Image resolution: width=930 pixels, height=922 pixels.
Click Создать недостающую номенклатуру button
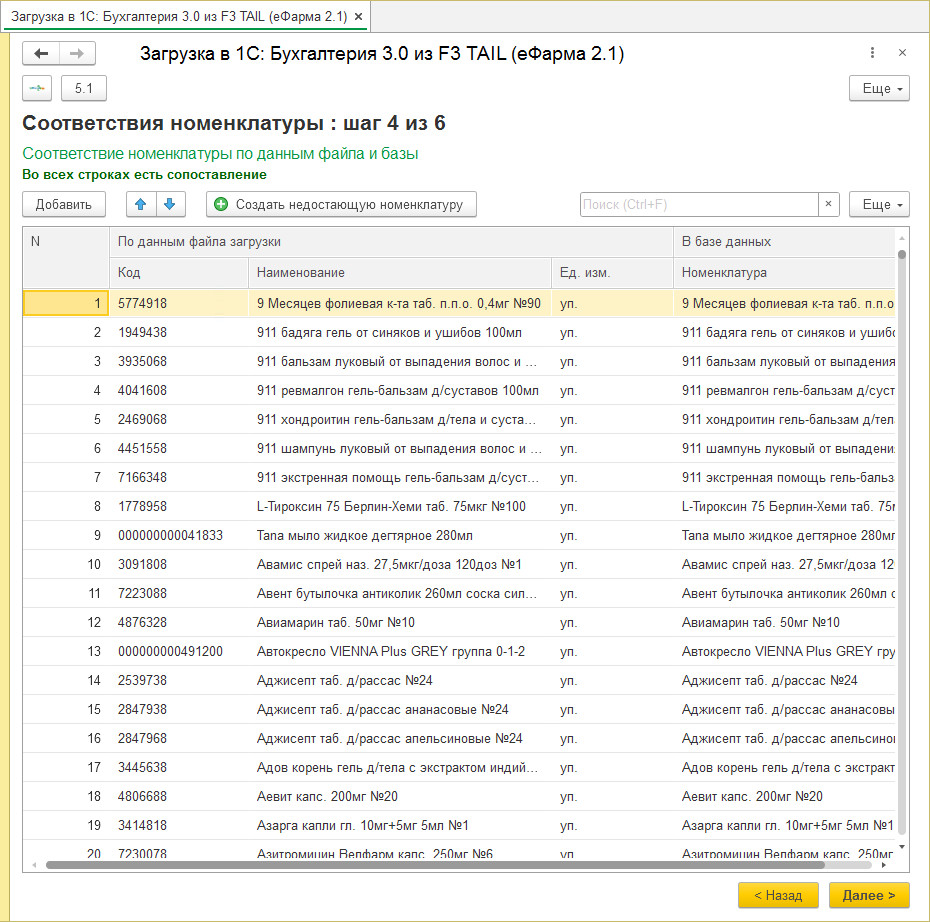click(x=341, y=205)
